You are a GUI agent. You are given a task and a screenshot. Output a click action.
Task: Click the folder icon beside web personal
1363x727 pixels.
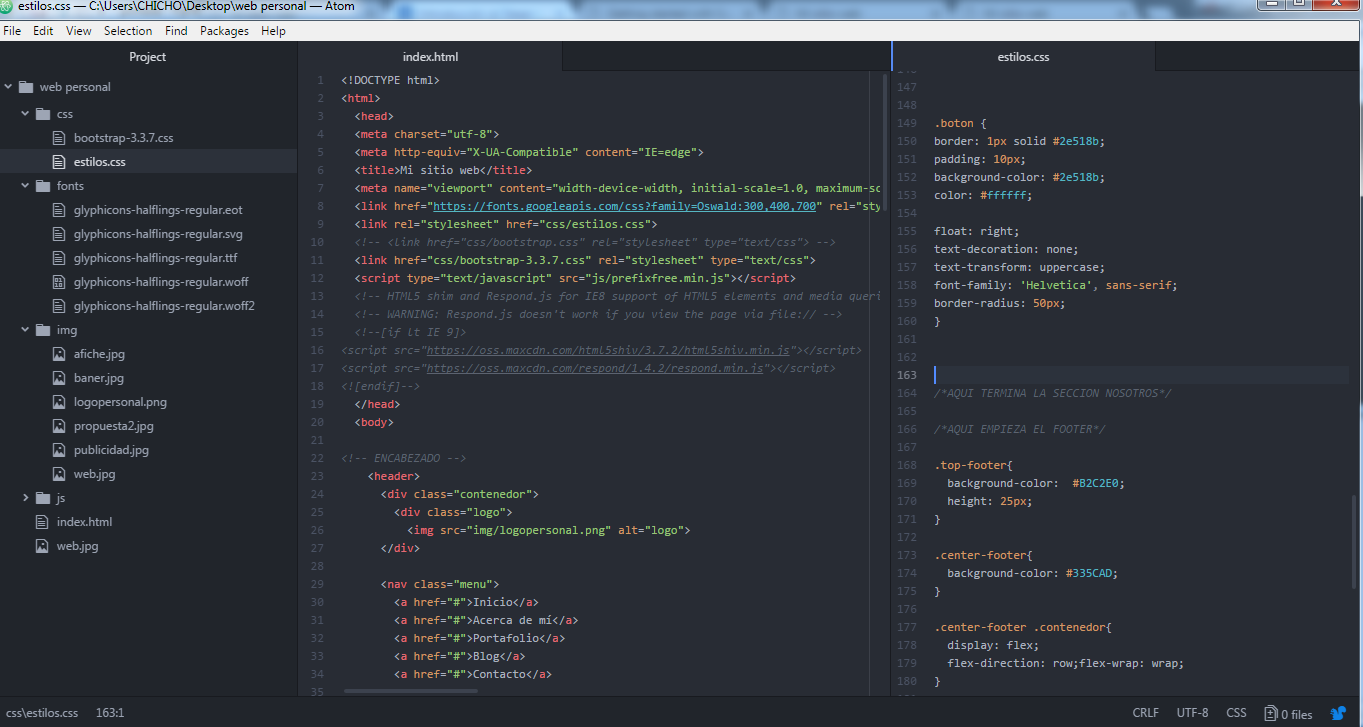point(26,87)
